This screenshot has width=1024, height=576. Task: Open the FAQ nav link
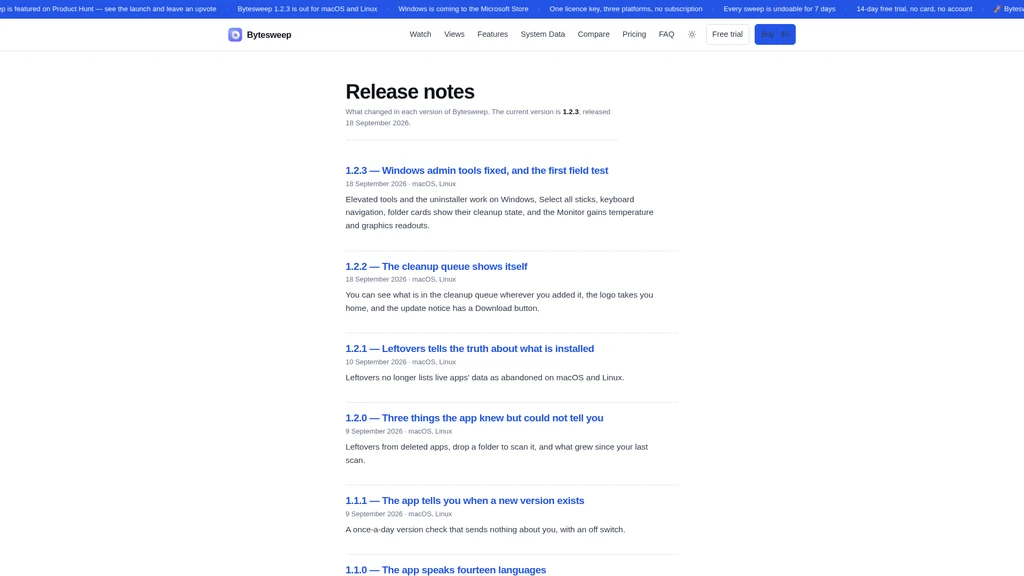tap(666, 34)
